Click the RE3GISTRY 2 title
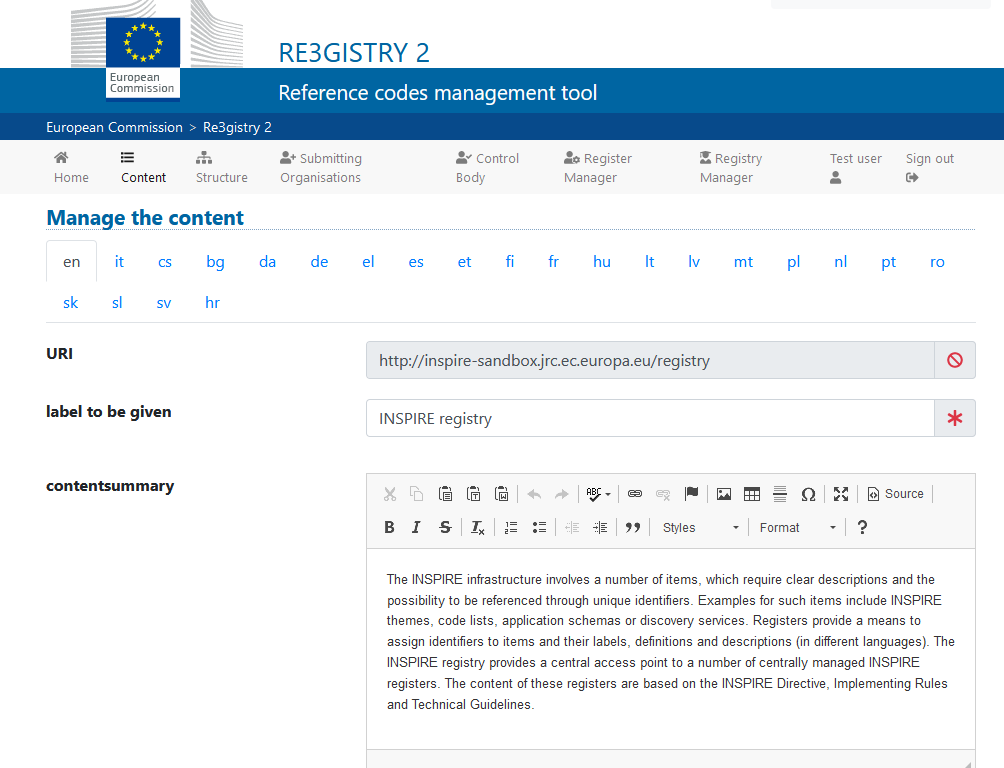Screen dimensions: 1004x768 tap(354, 53)
